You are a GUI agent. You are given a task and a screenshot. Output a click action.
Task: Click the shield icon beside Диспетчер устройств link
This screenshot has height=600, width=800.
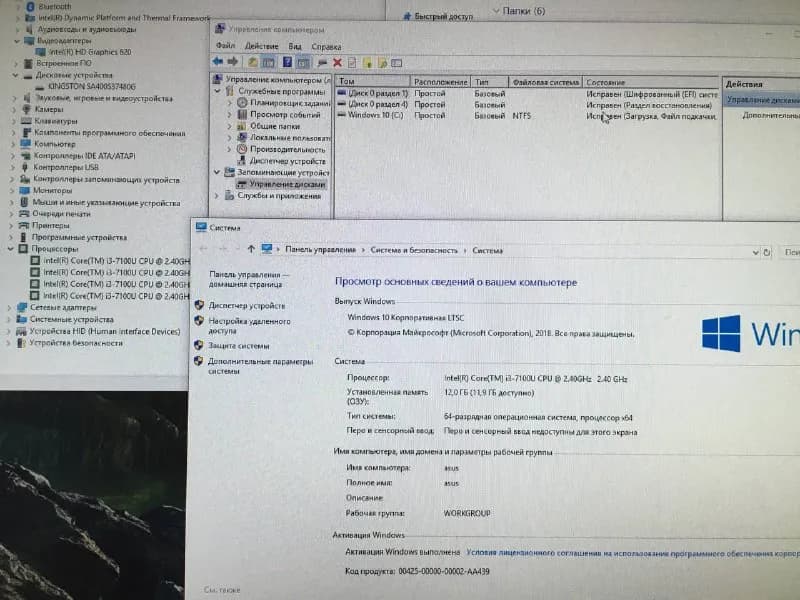(x=199, y=305)
